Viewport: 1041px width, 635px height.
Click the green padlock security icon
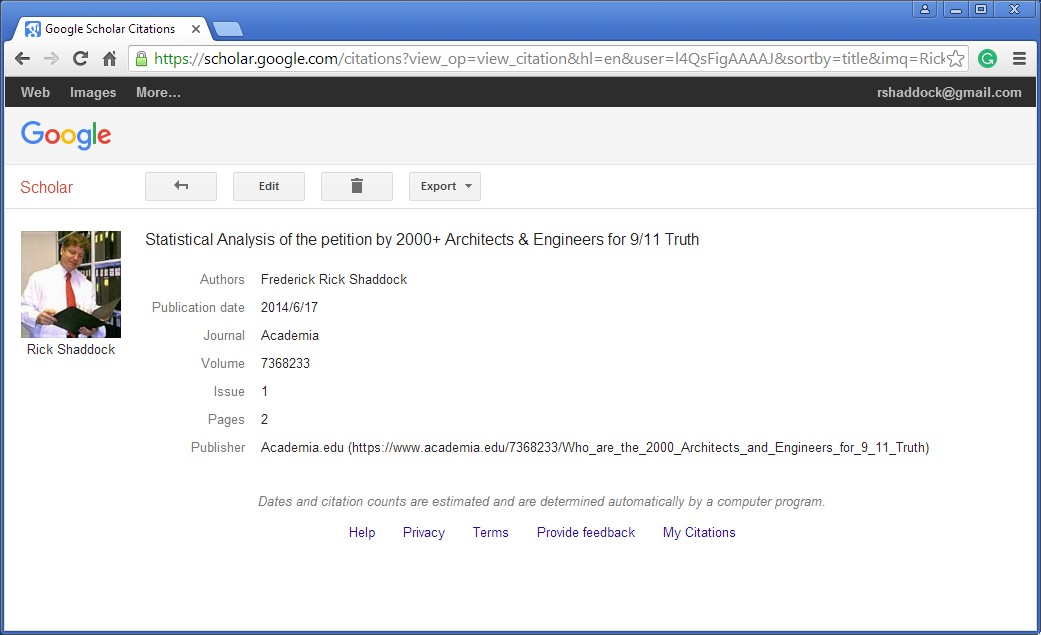click(x=141, y=58)
